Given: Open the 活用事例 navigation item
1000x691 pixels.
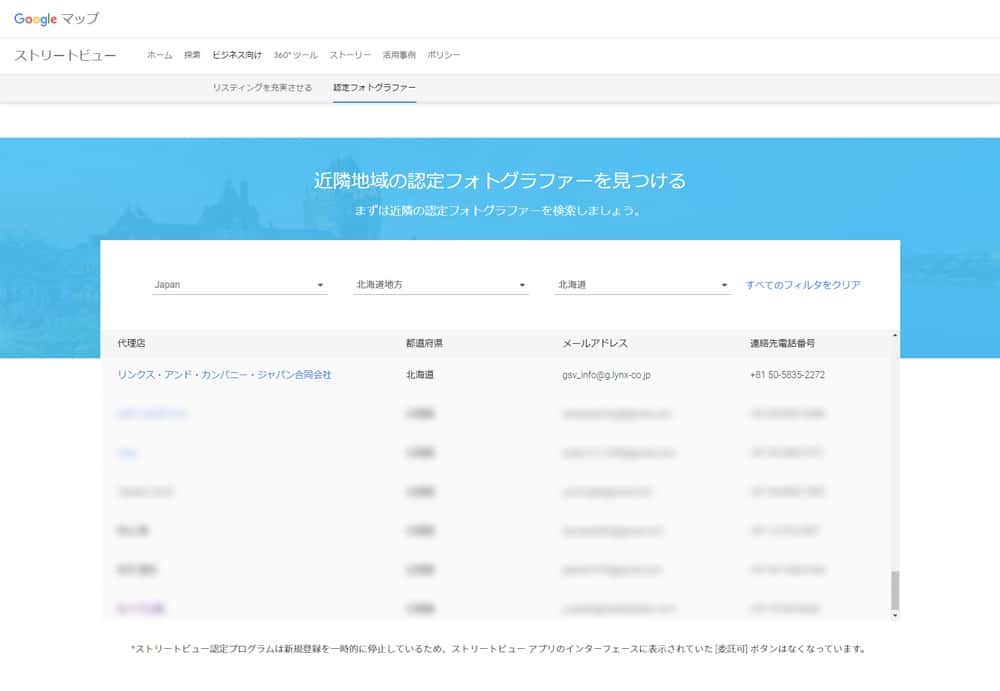Looking at the screenshot, I should [399, 55].
